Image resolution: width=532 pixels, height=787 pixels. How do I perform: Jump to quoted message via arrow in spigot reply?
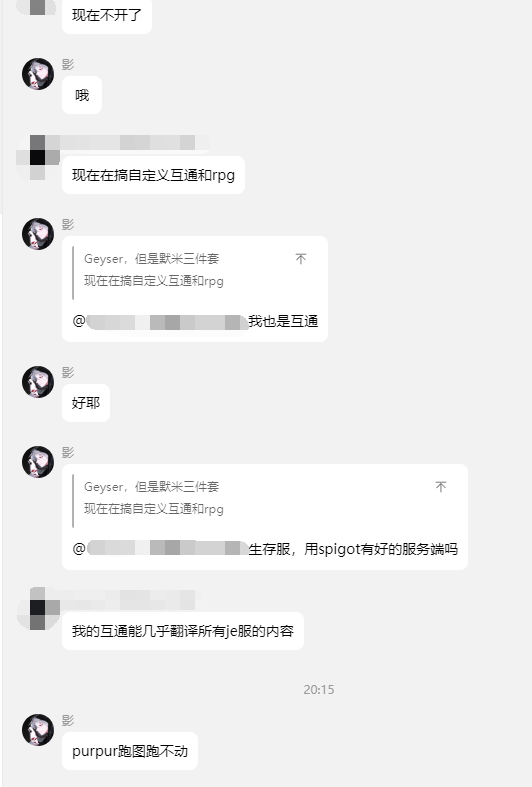441,486
